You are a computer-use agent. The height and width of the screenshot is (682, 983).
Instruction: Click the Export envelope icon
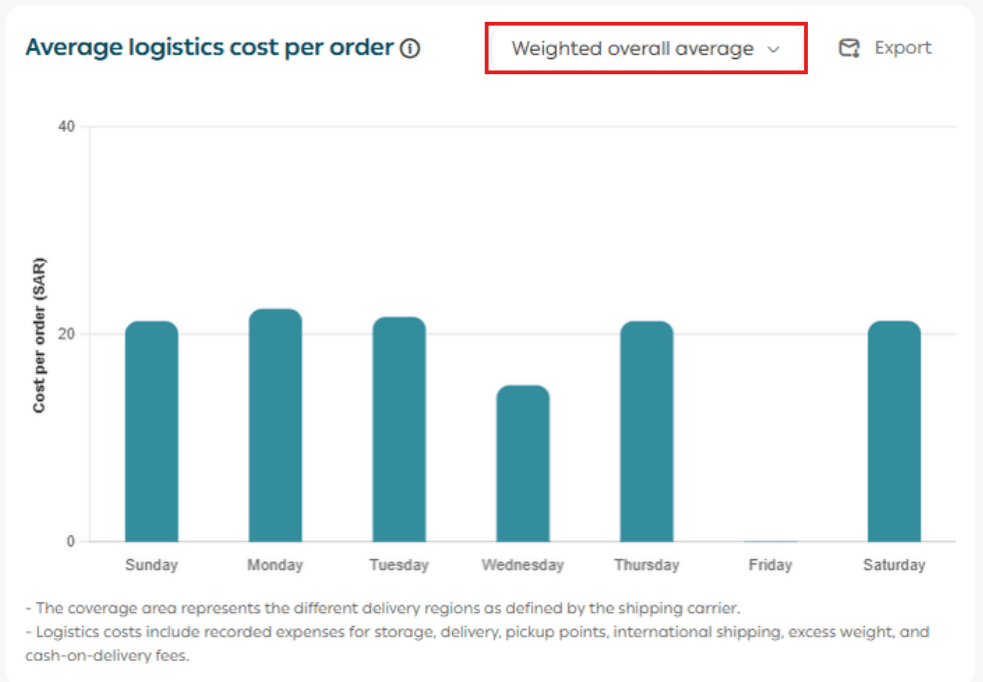pos(849,48)
